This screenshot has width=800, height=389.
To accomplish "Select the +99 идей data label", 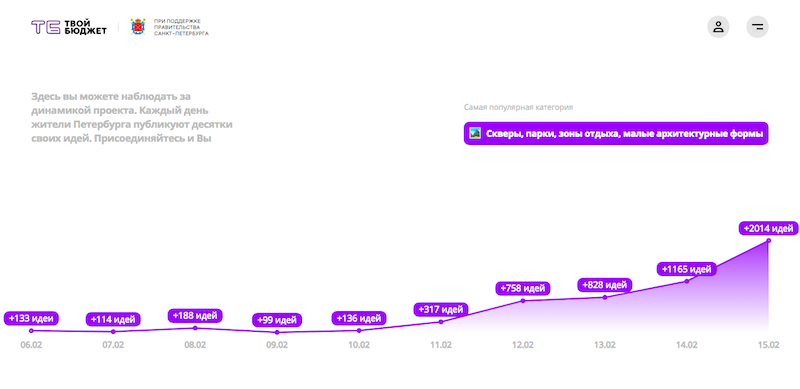I will pos(277,321).
